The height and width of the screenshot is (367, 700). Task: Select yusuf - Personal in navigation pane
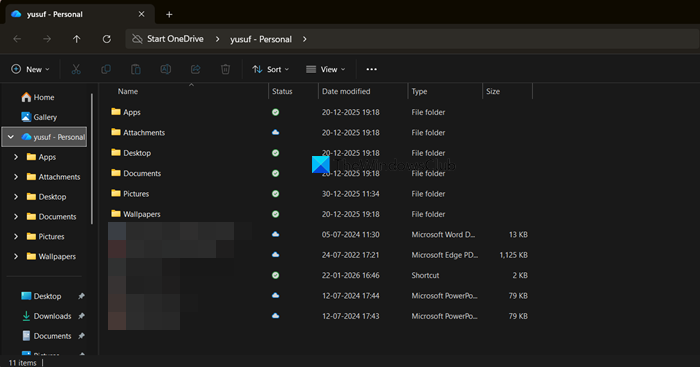coord(45,137)
